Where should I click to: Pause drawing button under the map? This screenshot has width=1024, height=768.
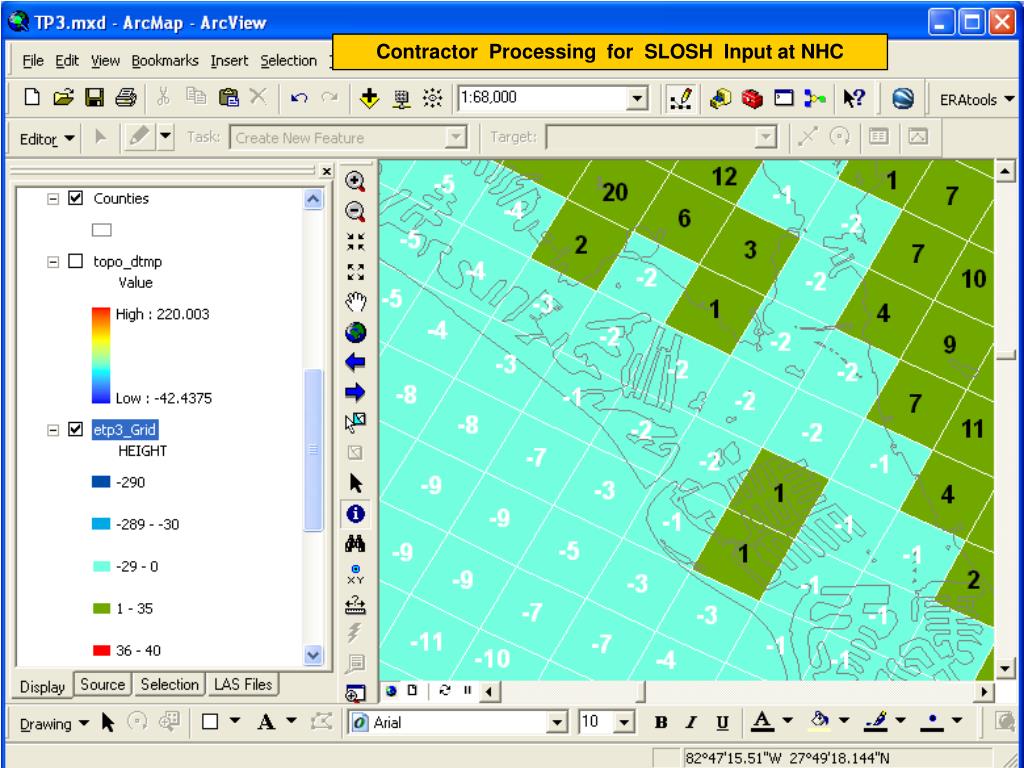coord(467,690)
